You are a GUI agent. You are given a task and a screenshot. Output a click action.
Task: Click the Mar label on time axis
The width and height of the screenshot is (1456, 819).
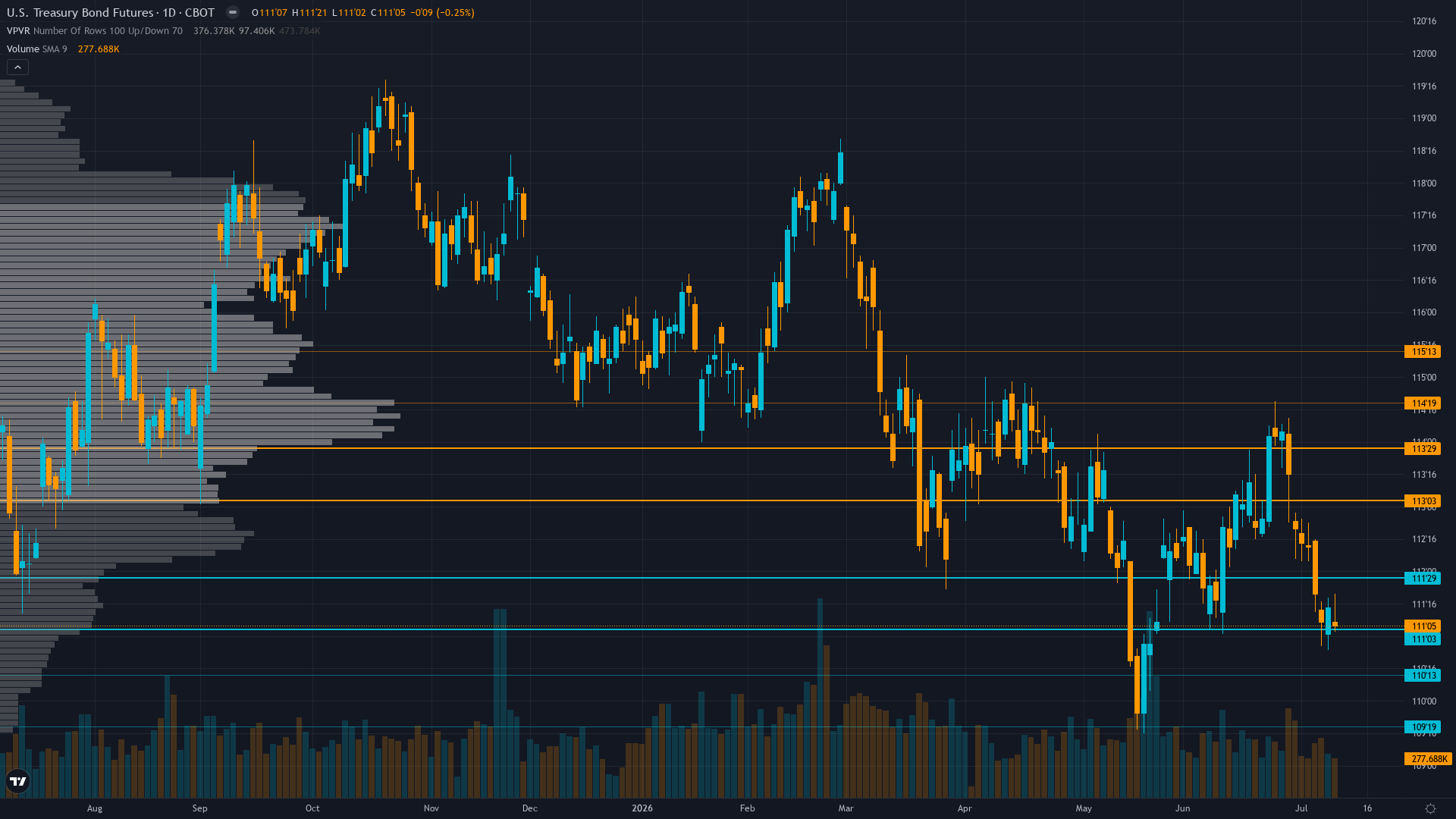pyautogui.click(x=846, y=808)
